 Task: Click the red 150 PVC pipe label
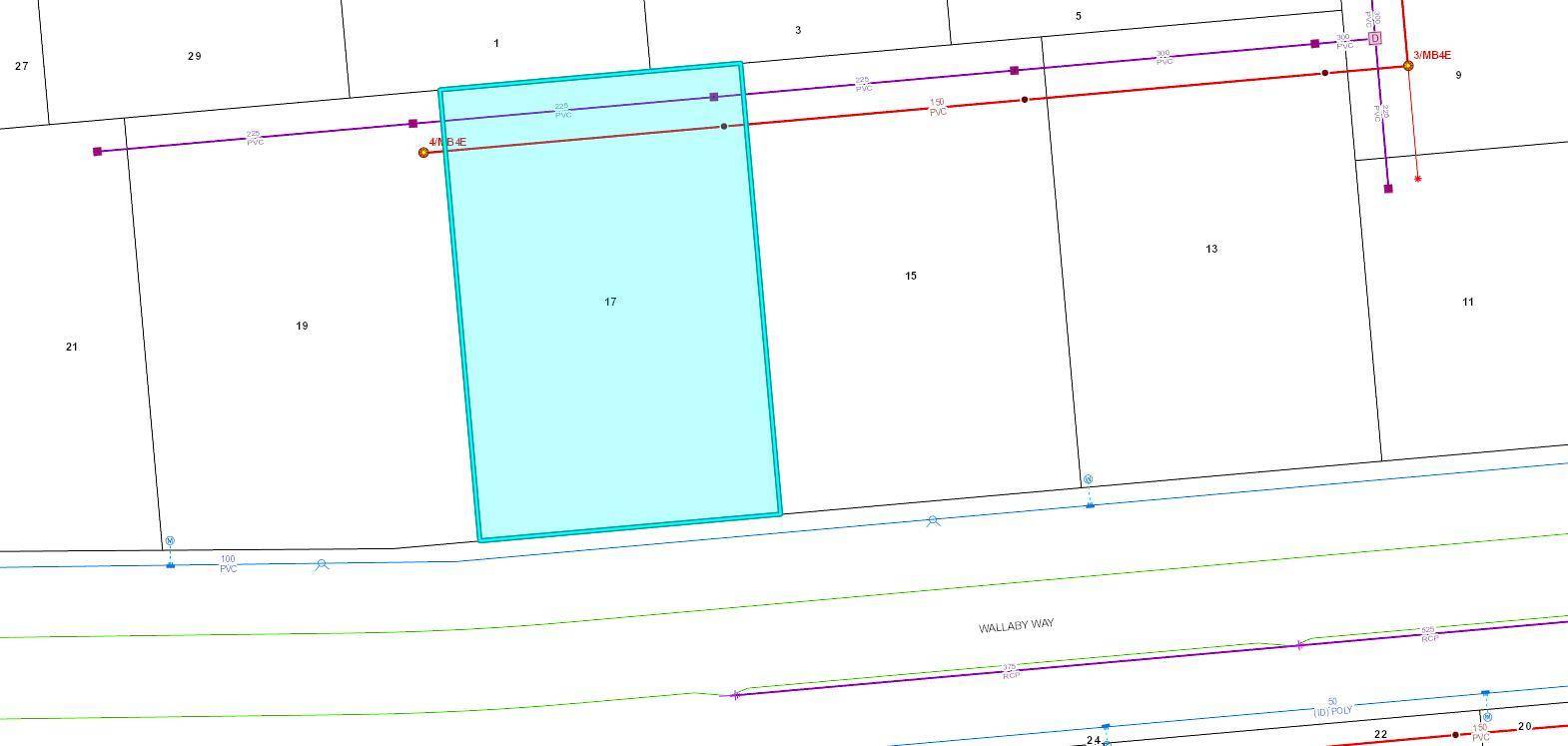click(x=937, y=107)
